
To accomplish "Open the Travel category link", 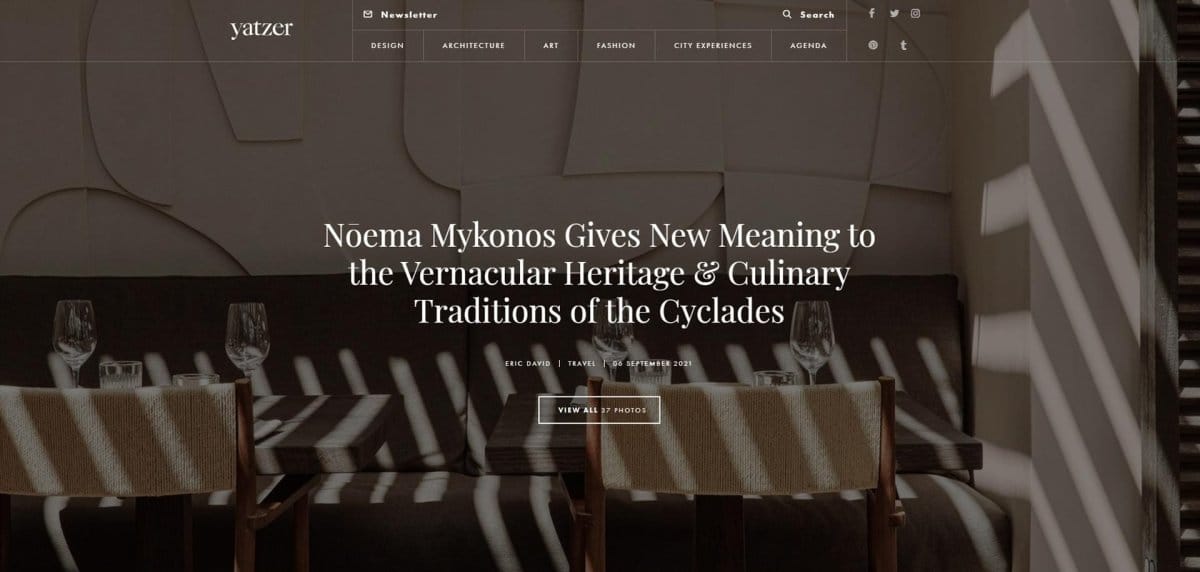I will point(581,364).
